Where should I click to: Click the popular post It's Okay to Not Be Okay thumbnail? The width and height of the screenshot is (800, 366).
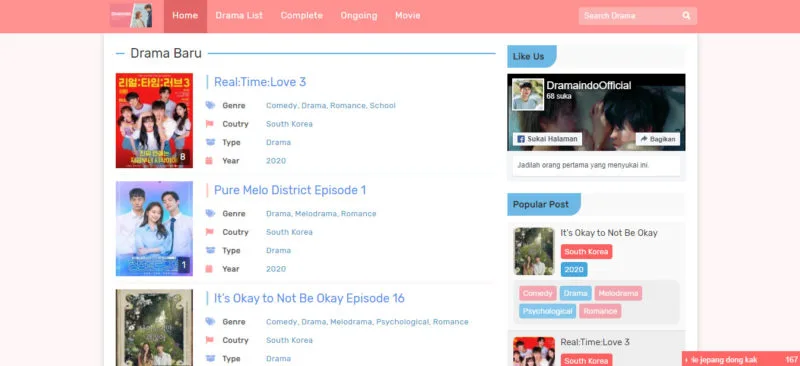534,251
